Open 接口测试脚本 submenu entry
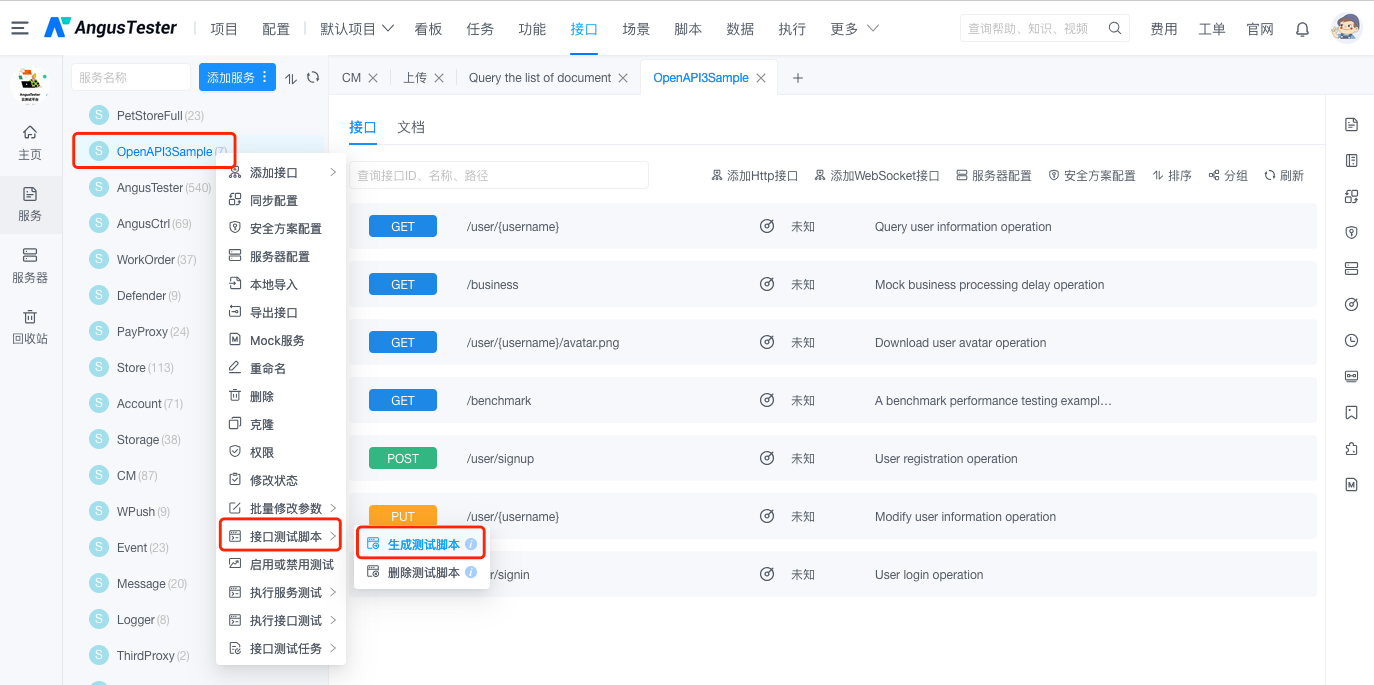Screen dimensions: 1374x685 click(x=281, y=537)
